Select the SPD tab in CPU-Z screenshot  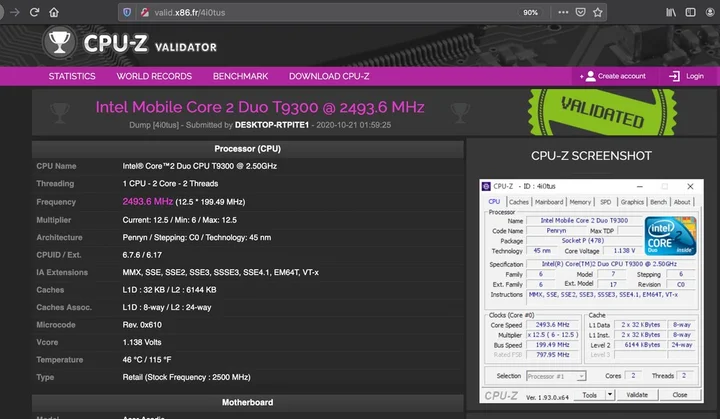click(x=606, y=202)
